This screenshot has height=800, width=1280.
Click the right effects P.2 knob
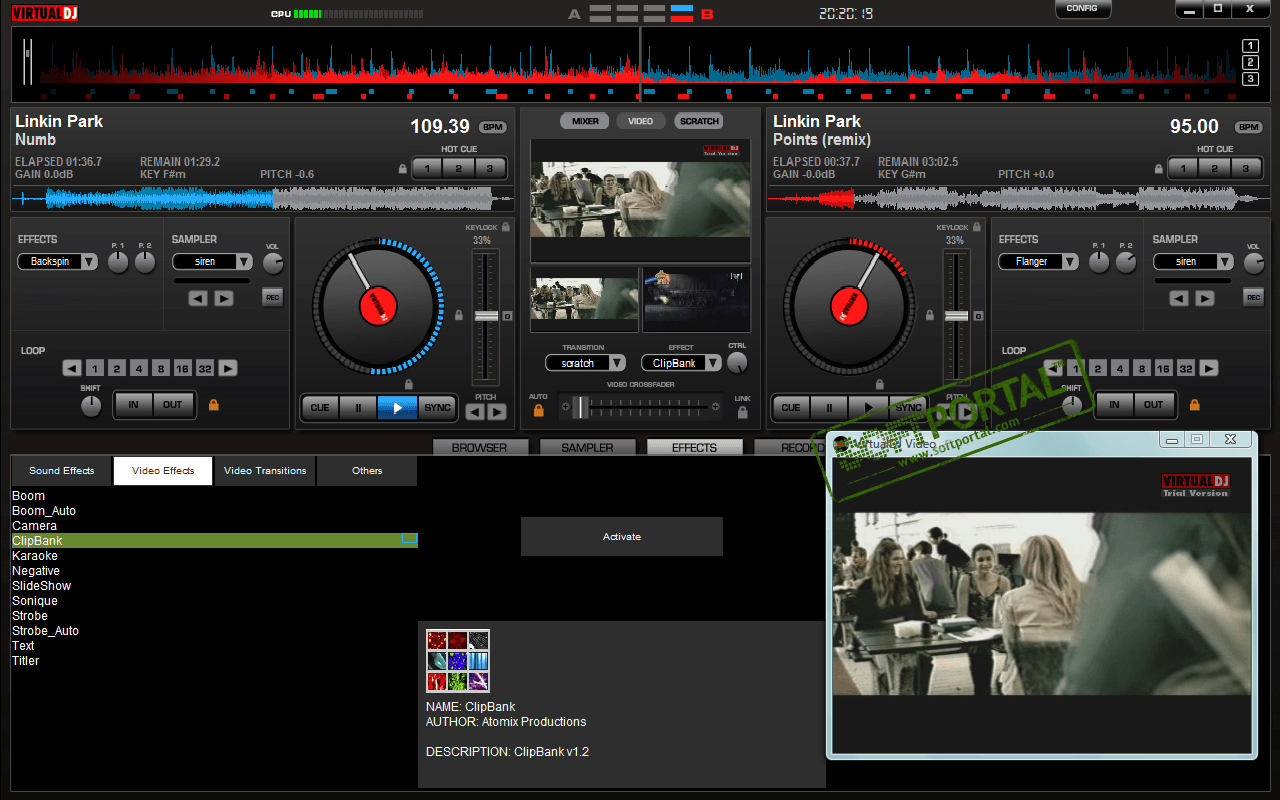point(1126,263)
